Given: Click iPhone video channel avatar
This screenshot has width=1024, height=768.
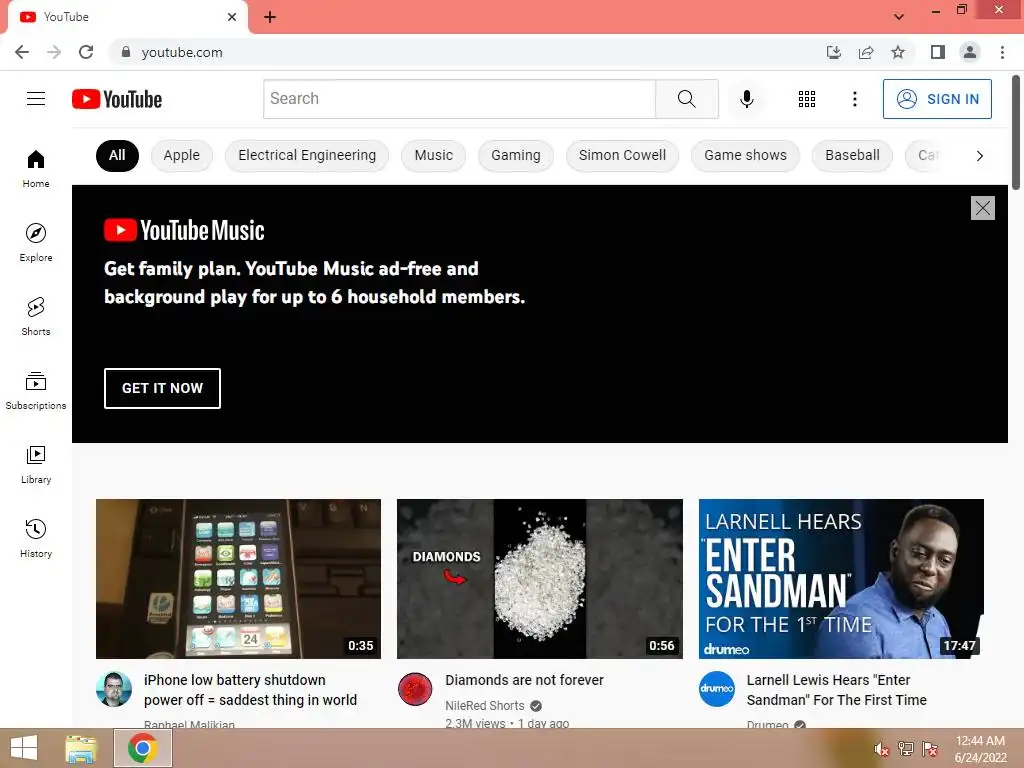Looking at the screenshot, I should (x=114, y=689).
